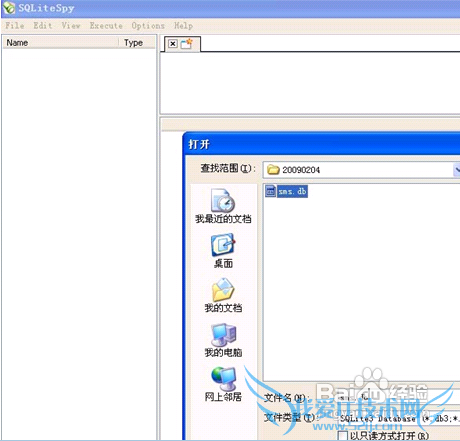The image size is (460, 441).
Task: Go to 桌面 desktop shortcut
Action: 223,251
